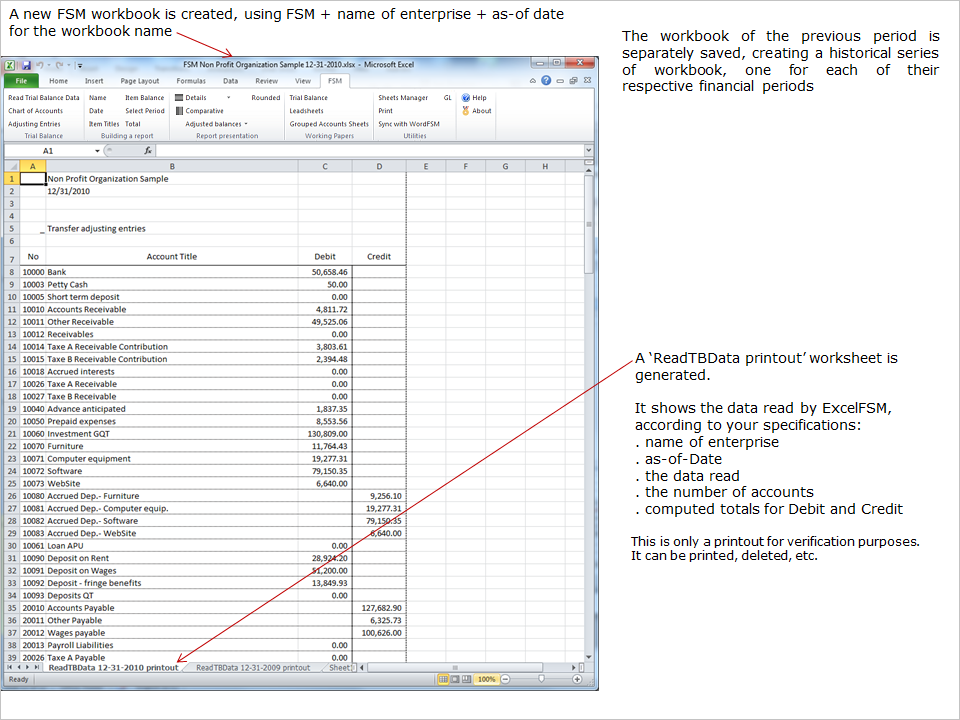Click Read Trial Balance Data button
This screenshot has height=720, width=960.
point(43,98)
